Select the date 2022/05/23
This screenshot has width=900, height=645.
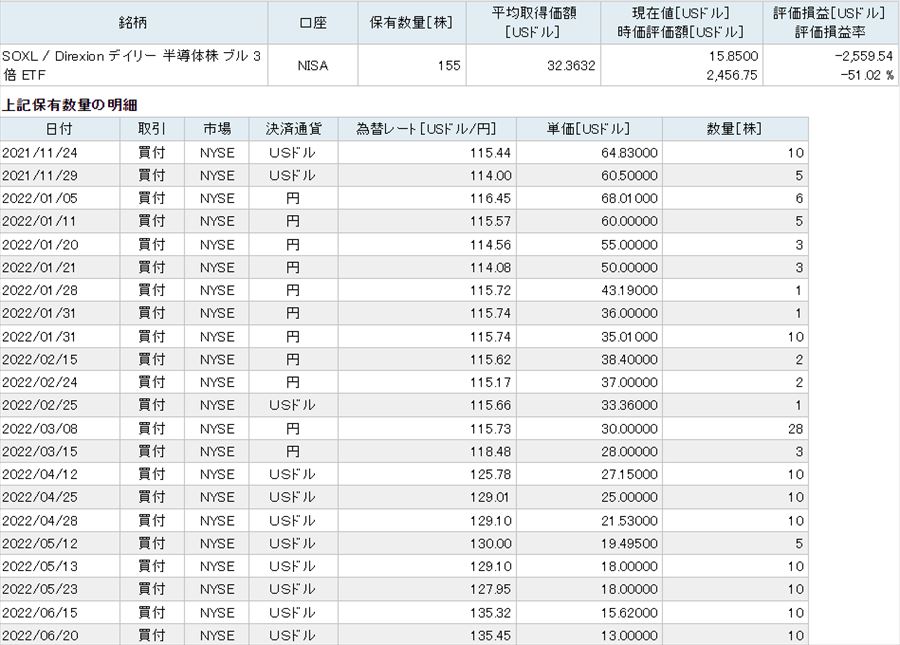coord(40,589)
